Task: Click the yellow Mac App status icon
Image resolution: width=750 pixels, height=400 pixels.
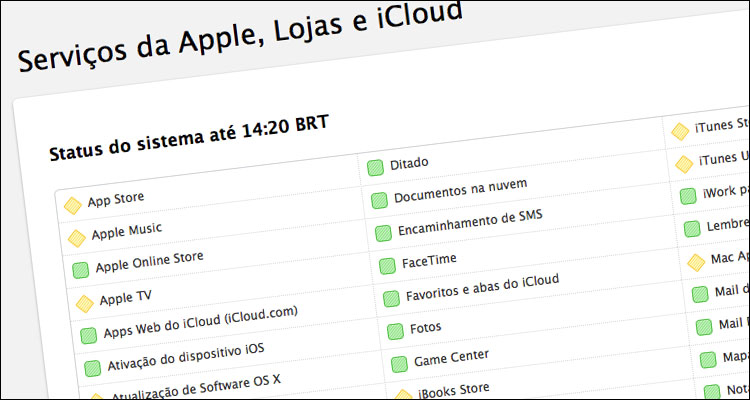Action: (696, 263)
